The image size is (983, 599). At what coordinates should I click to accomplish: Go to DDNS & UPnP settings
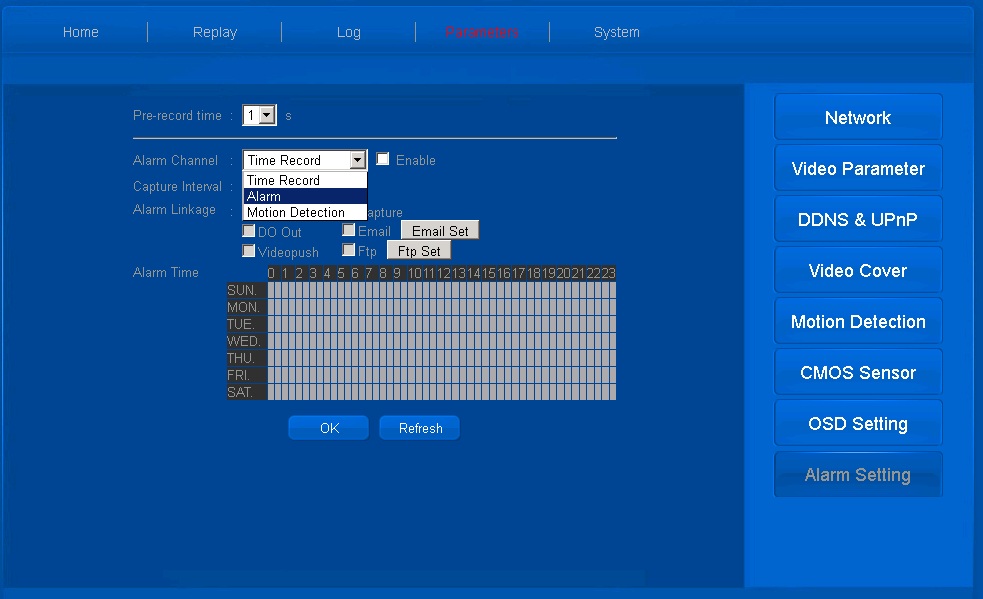point(857,220)
